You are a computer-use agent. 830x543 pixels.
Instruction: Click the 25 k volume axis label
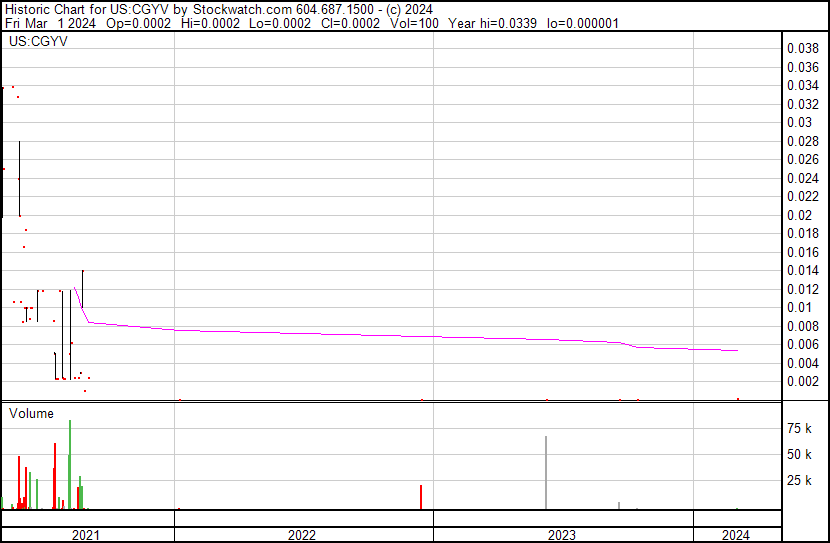coord(799,480)
